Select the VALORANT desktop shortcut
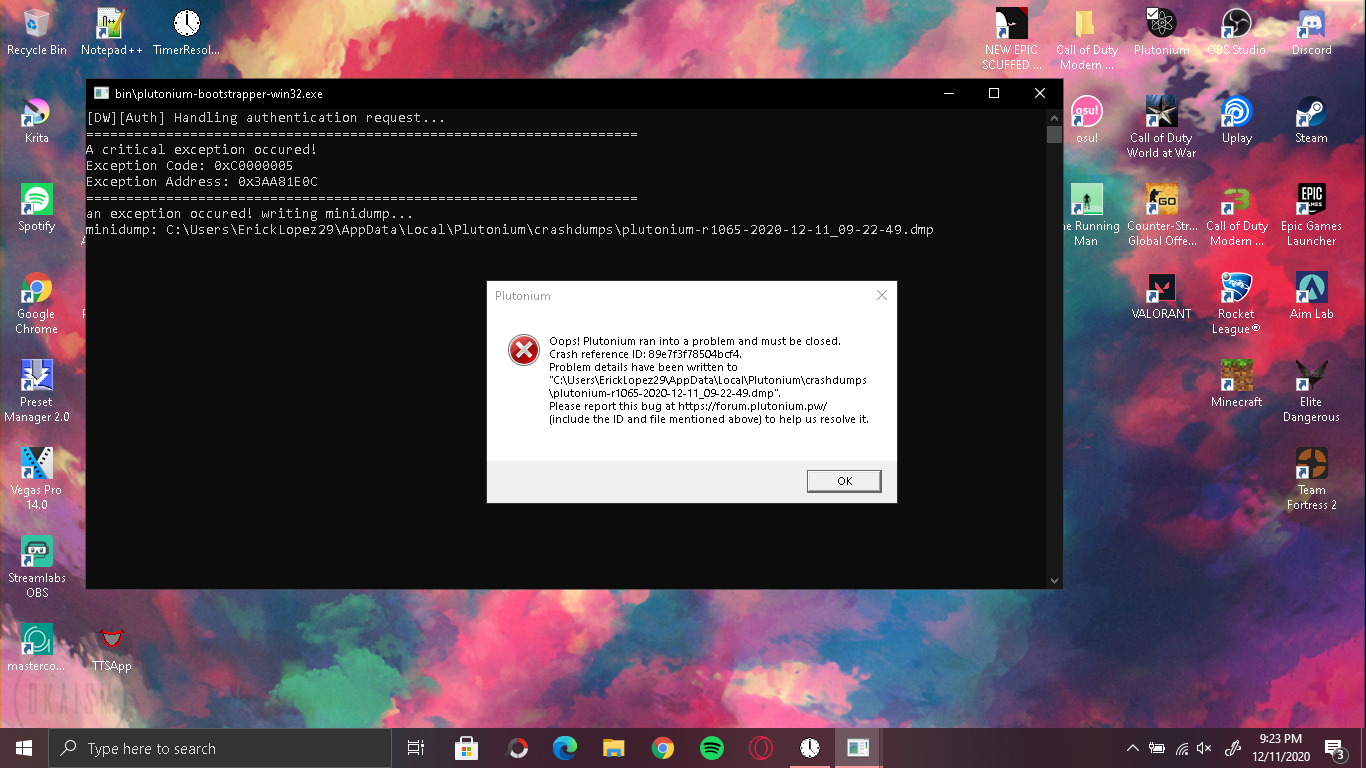The width and height of the screenshot is (1366, 768). (1162, 297)
